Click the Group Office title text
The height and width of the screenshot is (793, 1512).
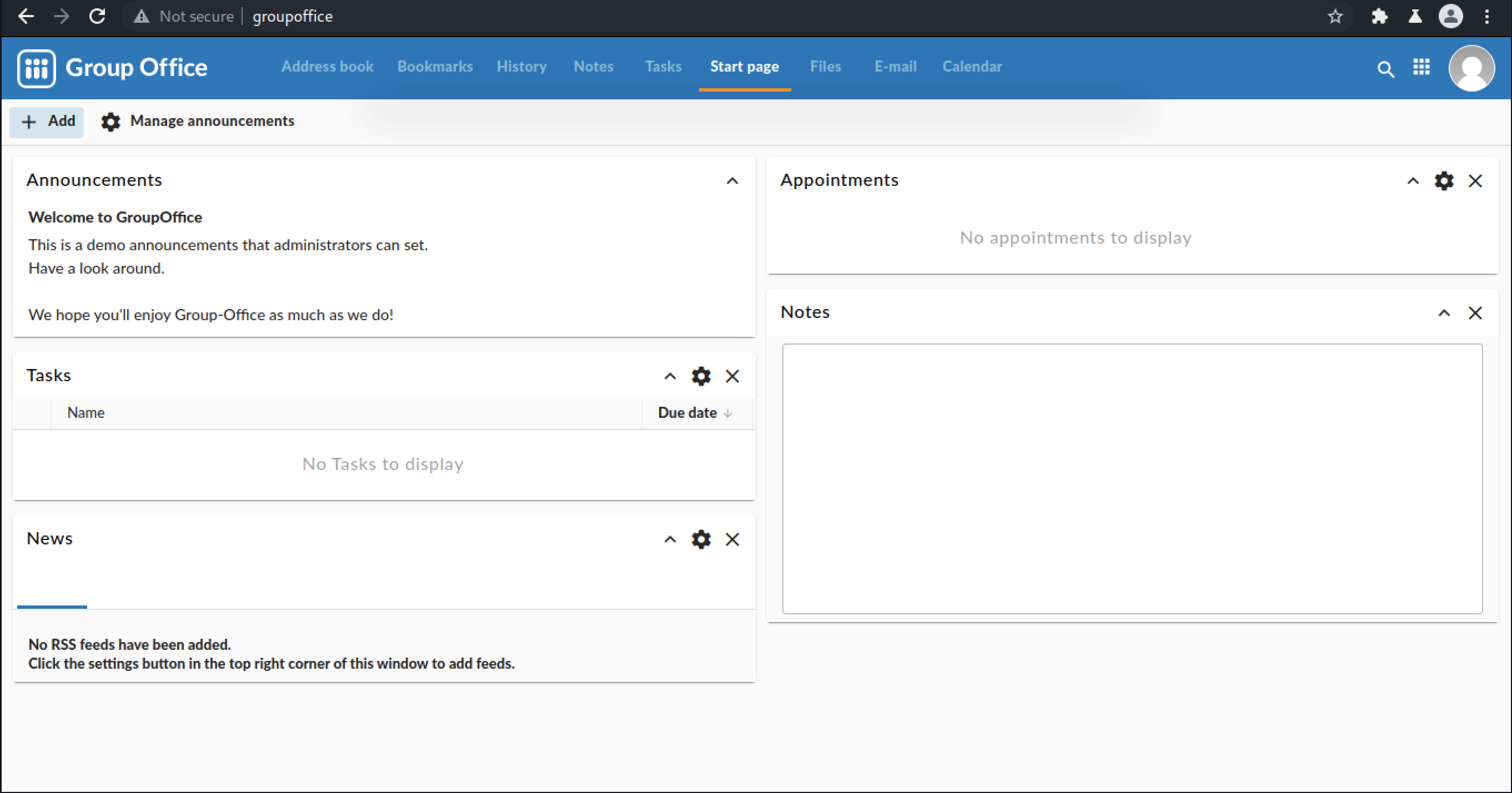(x=136, y=68)
